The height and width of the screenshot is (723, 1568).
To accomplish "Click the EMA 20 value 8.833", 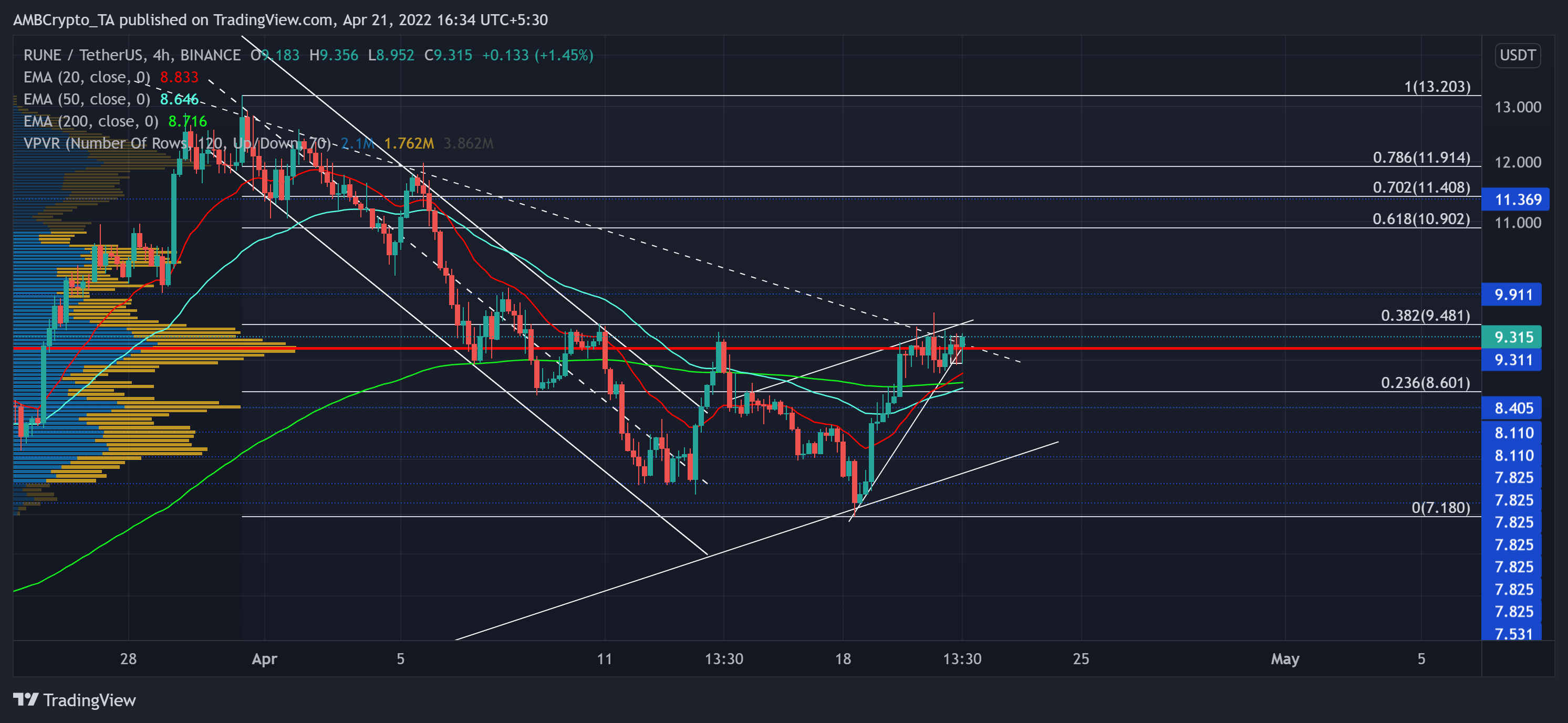I will tap(179, 77).
